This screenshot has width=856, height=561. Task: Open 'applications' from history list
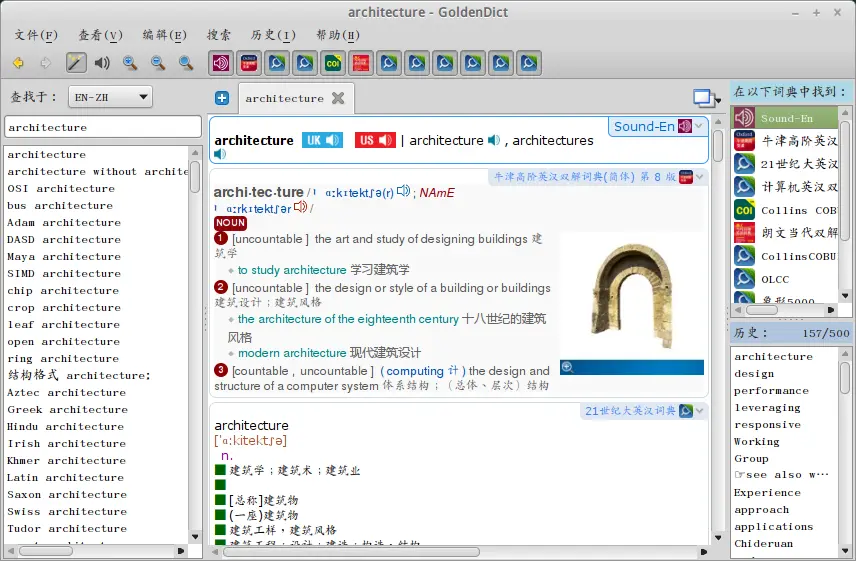point(774,527)
